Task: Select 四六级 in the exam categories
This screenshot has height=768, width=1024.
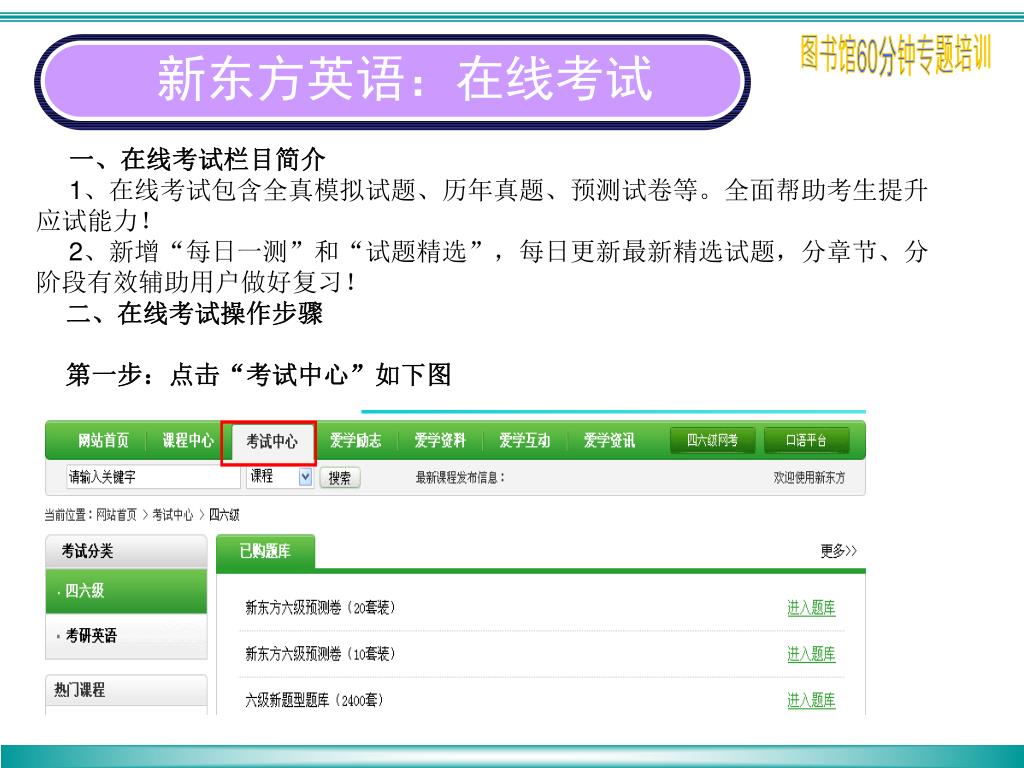Action: pos(127,591)
